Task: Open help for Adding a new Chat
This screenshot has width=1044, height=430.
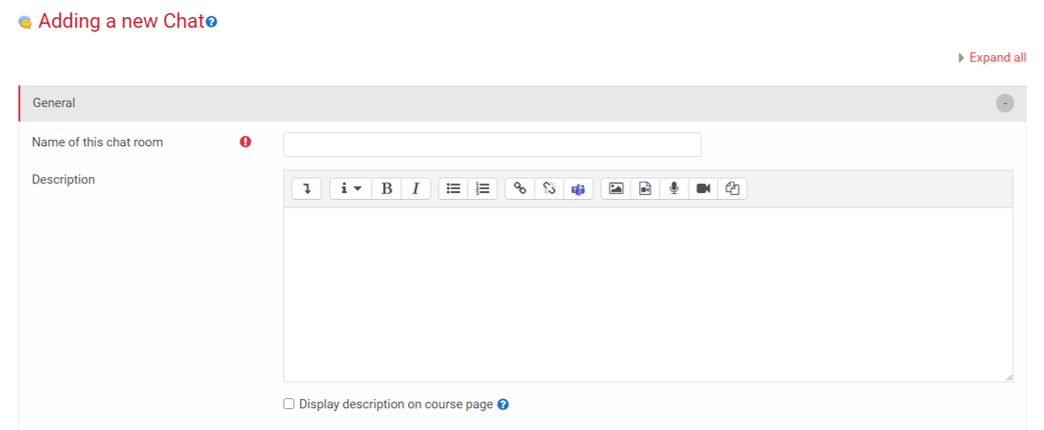Action: (212, 22)
